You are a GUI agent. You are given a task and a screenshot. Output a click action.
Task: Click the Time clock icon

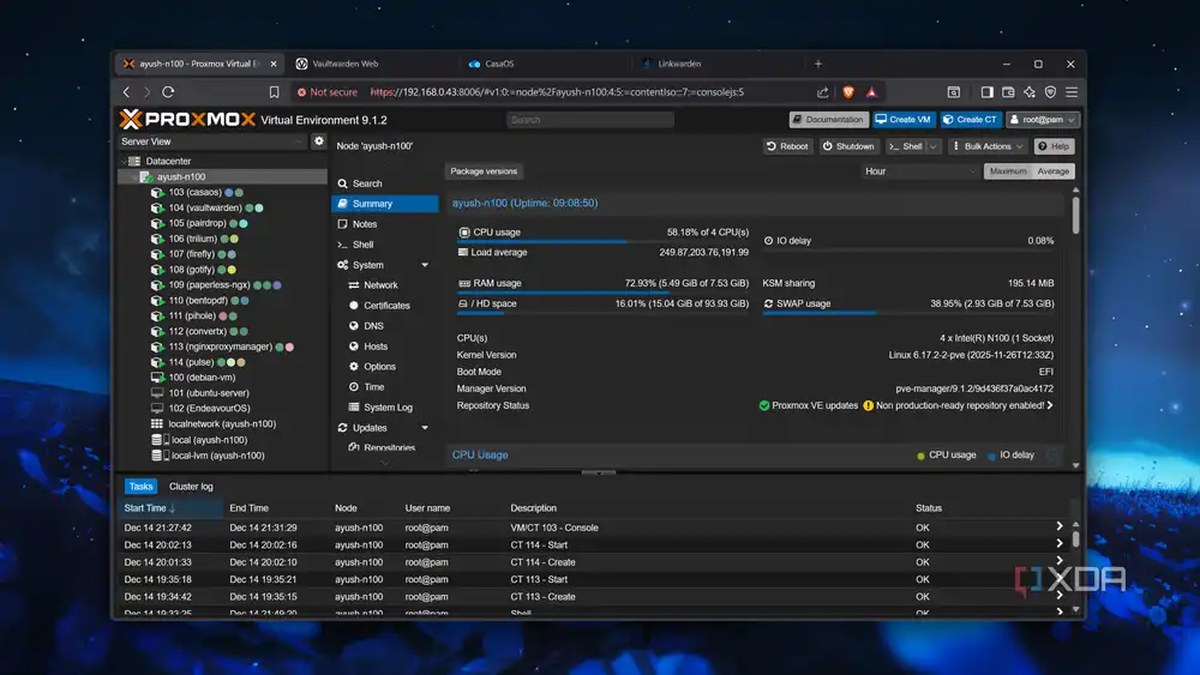[x=354, y=387]
